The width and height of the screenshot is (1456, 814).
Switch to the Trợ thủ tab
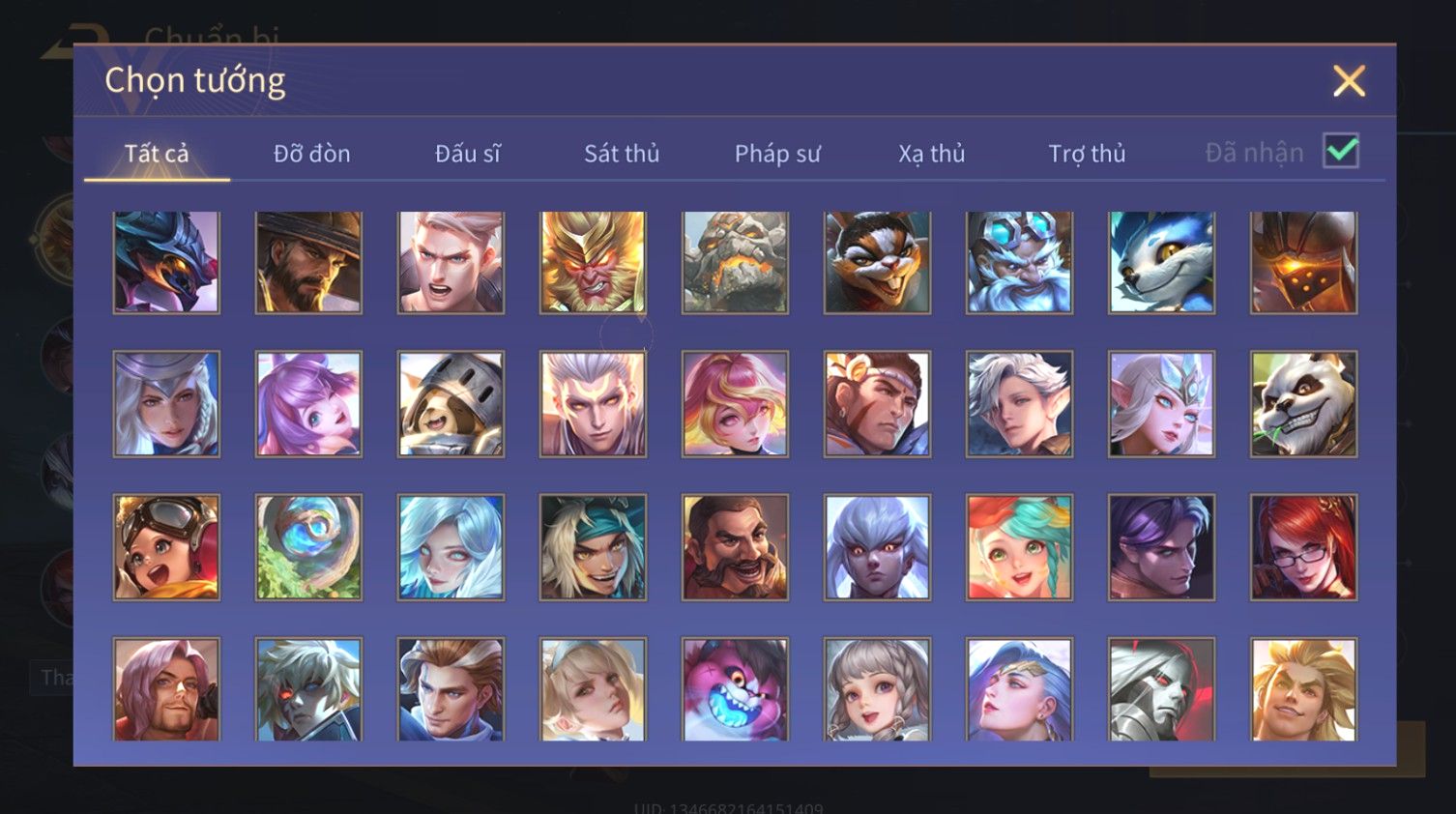click(x=1088, y=153)
